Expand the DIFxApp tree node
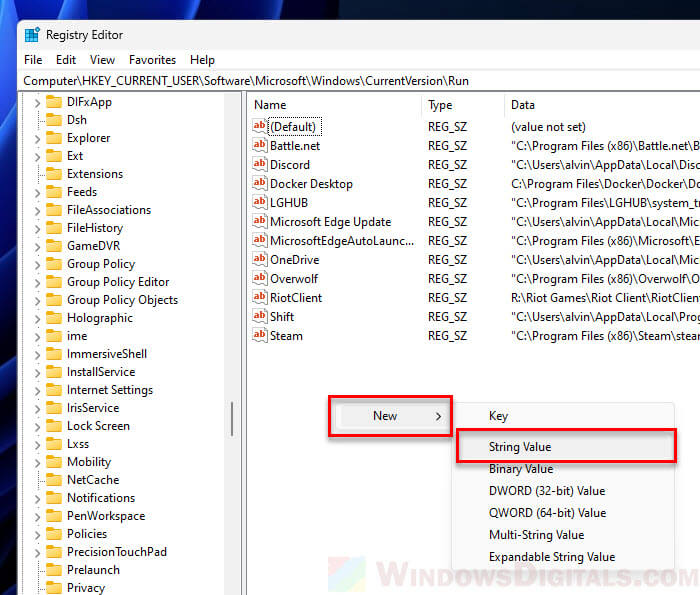Viewport: 700px width, 595px height. coord(38,103)
